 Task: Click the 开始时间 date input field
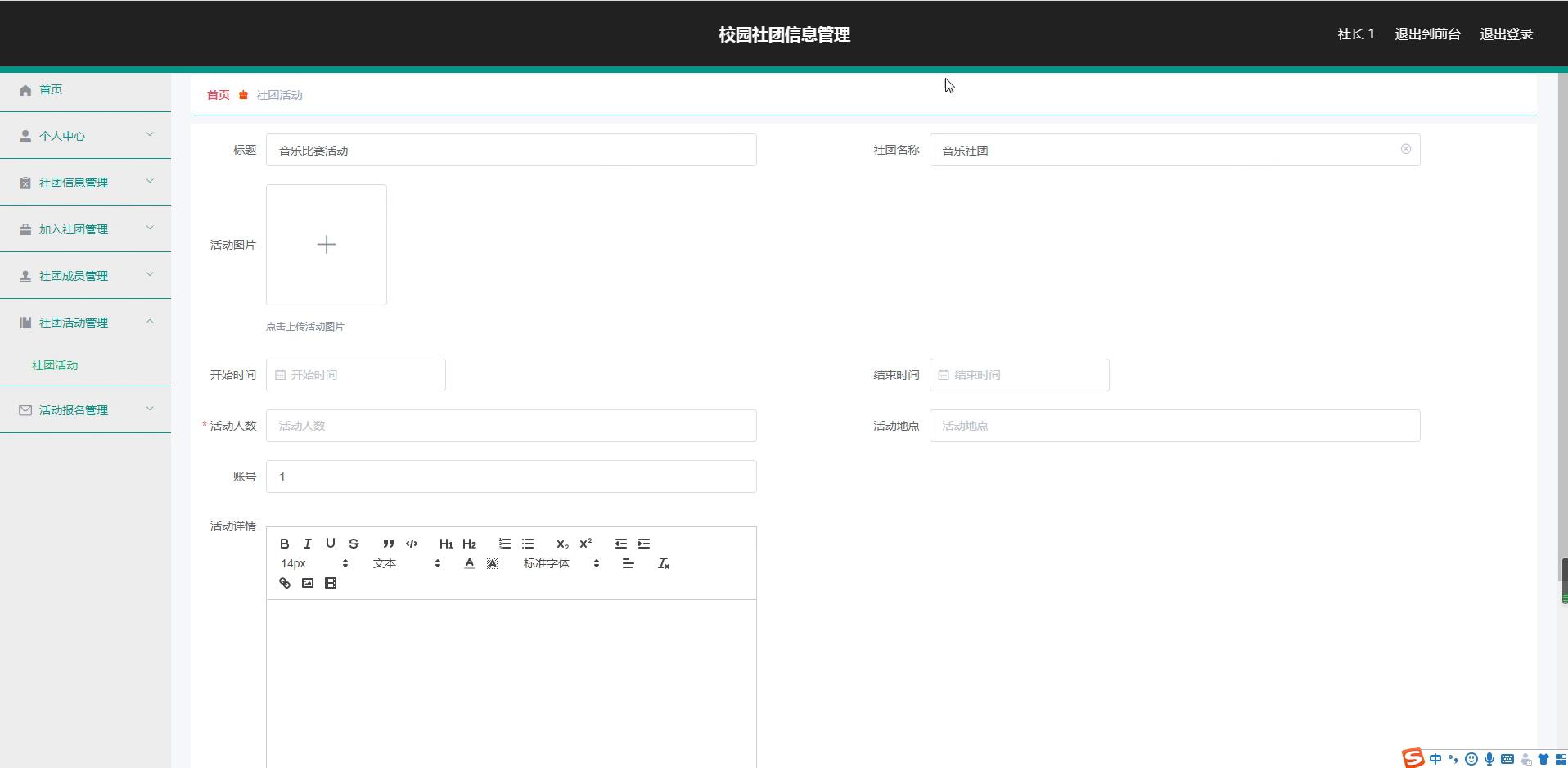356,375
